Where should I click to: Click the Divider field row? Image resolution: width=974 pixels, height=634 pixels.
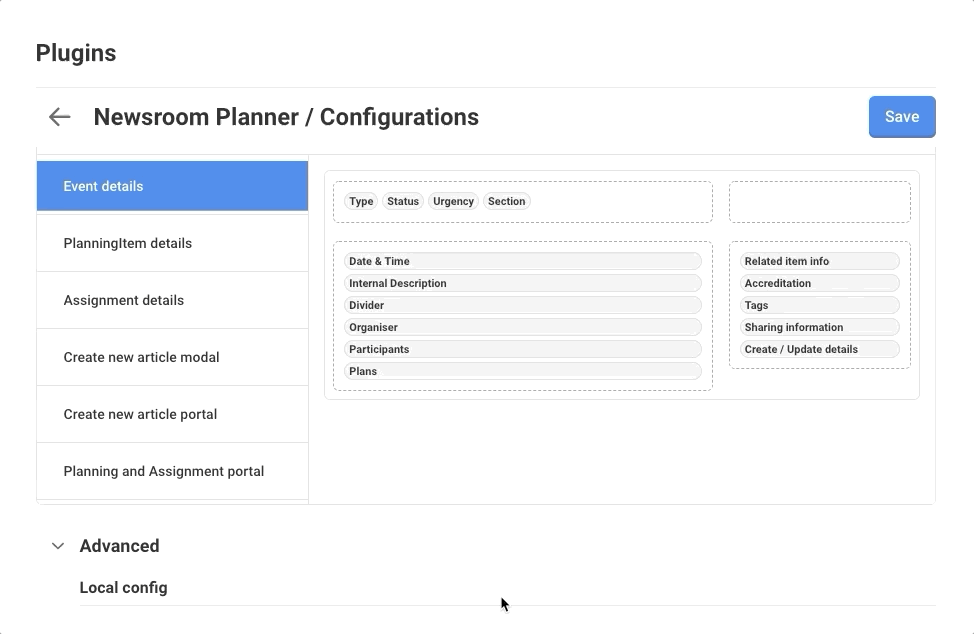coord(522,305)
